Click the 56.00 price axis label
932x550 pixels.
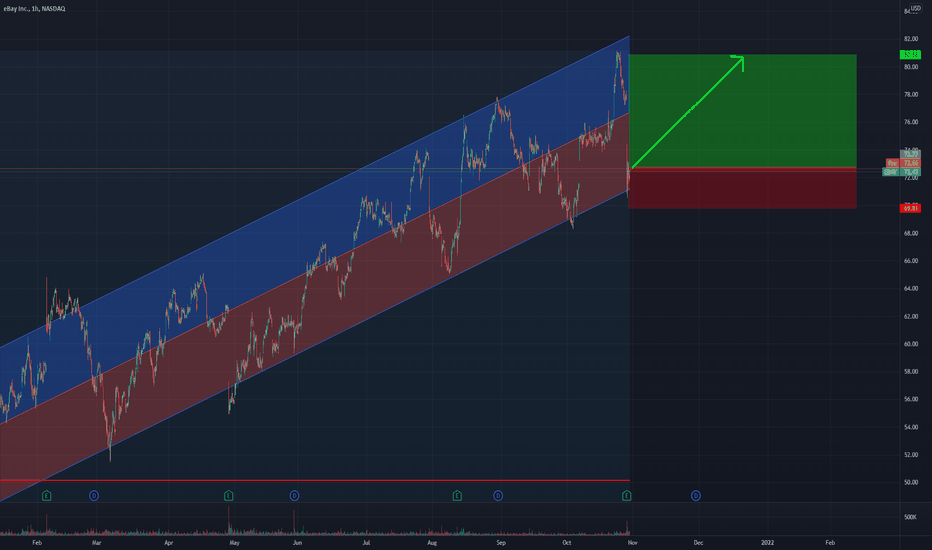point(911,399)
